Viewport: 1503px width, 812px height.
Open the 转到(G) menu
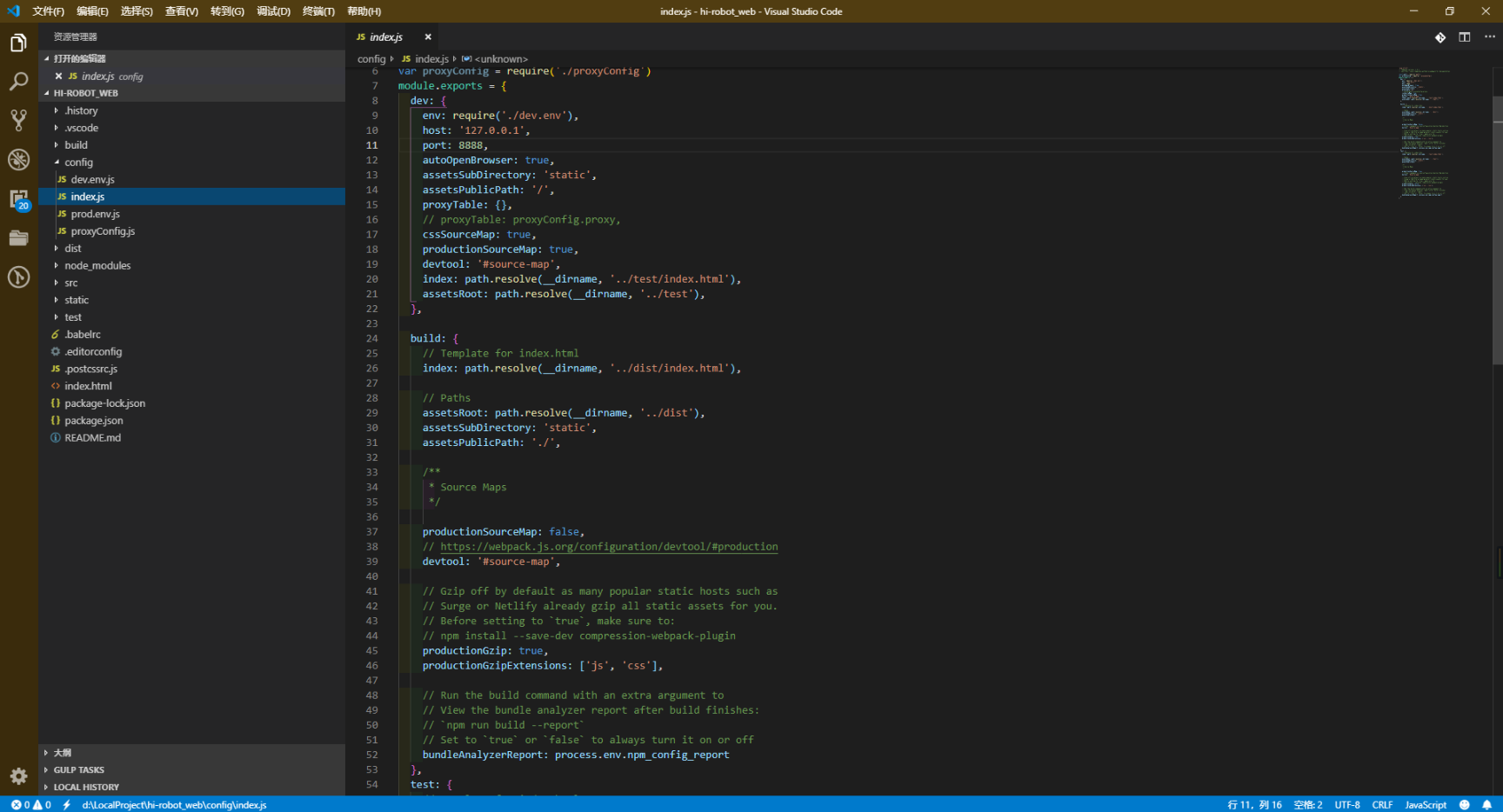[x=227, y=11]
